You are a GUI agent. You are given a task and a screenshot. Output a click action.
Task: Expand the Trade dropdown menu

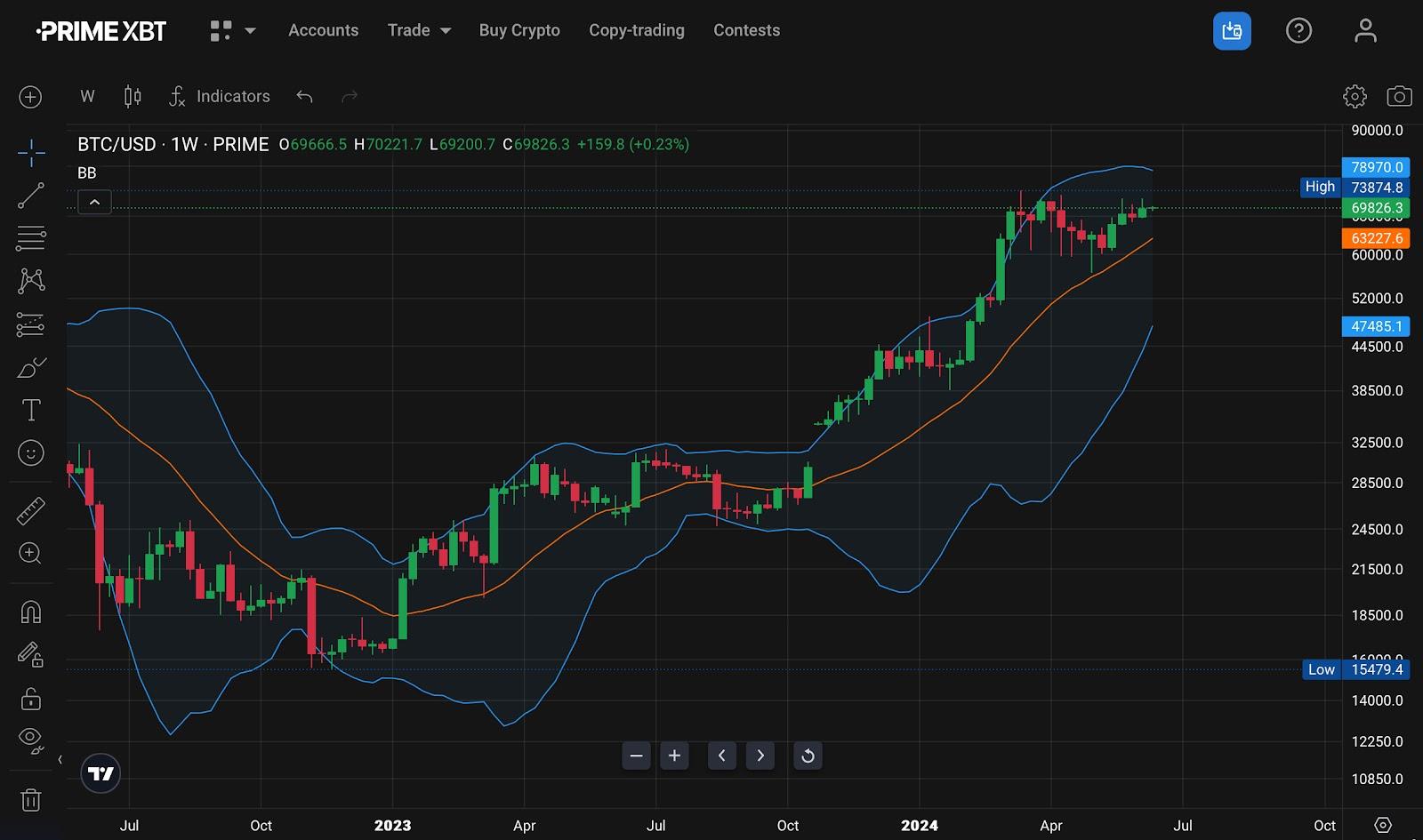click(x=419, y=30)
